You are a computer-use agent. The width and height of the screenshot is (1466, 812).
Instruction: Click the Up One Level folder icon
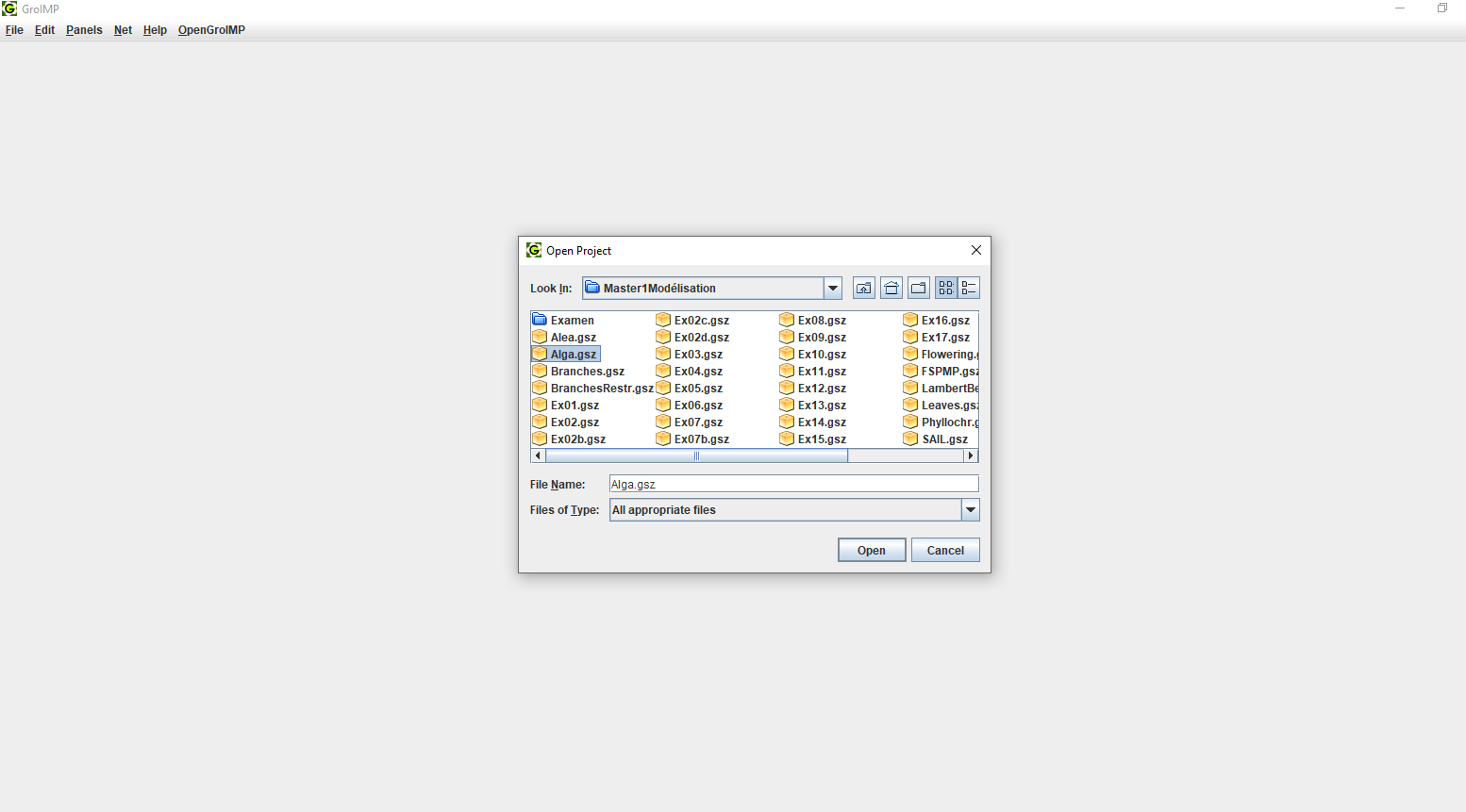863,289
